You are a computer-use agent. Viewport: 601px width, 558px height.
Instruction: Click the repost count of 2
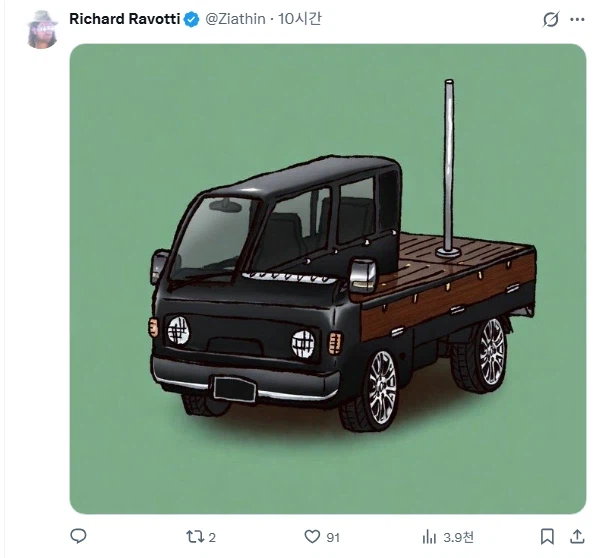click(212, 537)
